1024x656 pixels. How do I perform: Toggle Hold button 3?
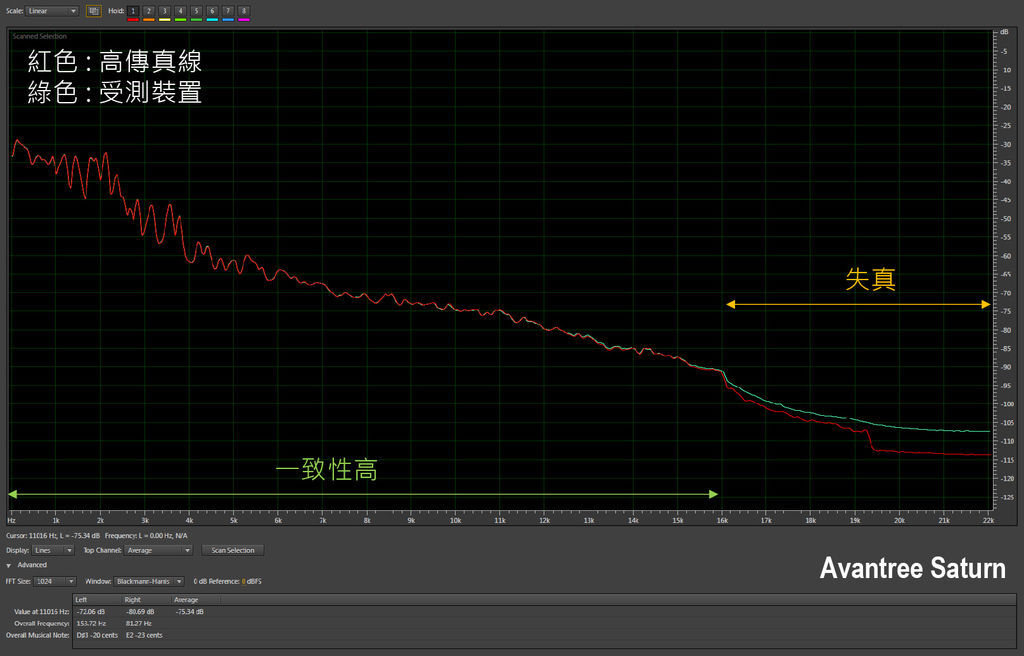165,11
